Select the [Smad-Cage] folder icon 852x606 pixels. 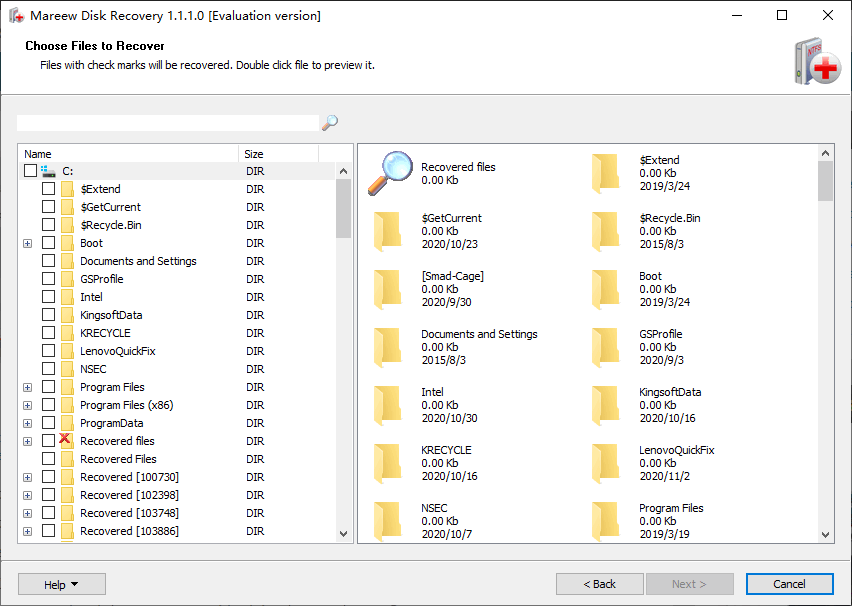[x=387, y=290]
